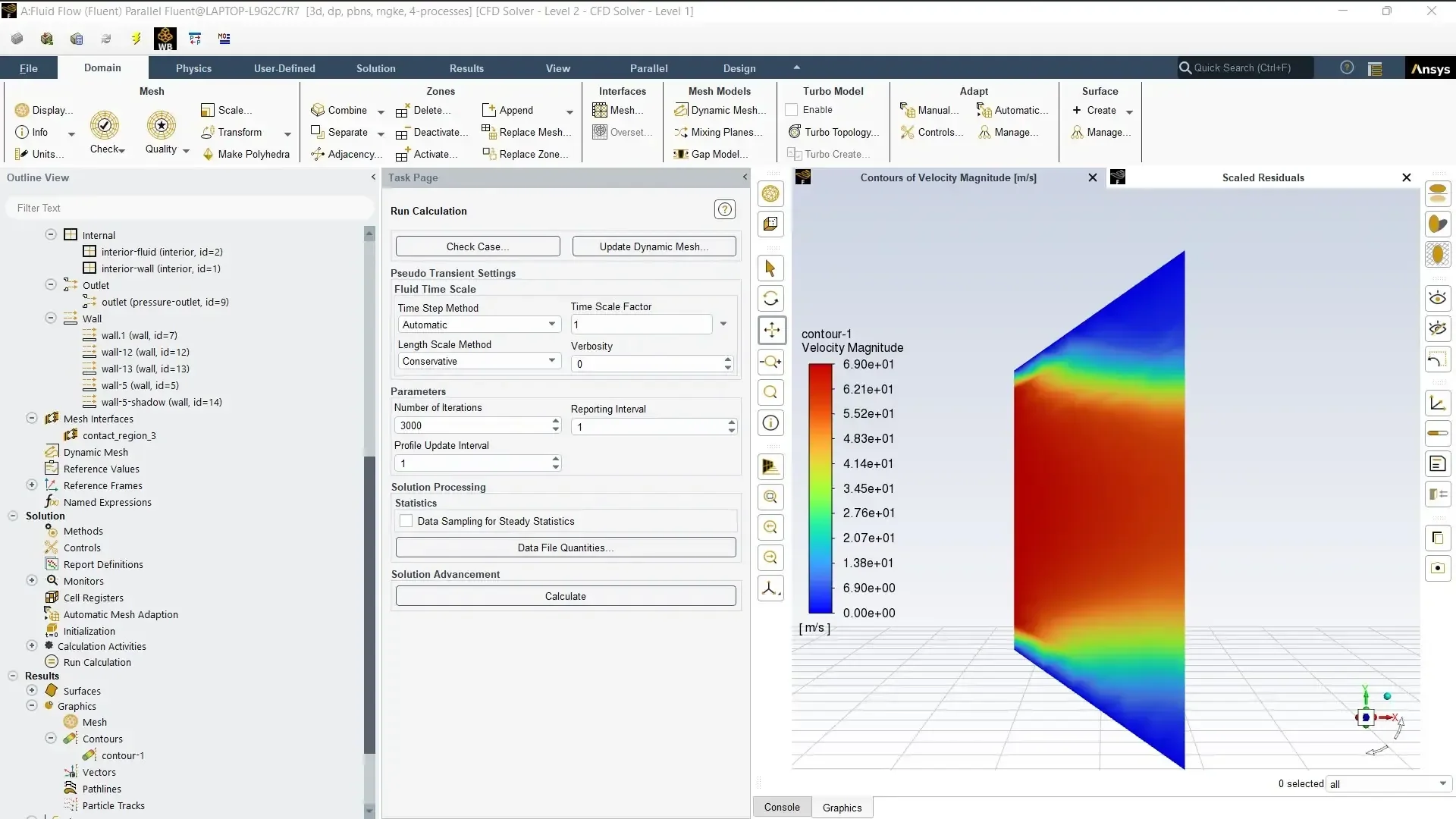Screen dimensions: 1456x819
Task: Activate the rotate view tool
Action: tap(770, 299)
